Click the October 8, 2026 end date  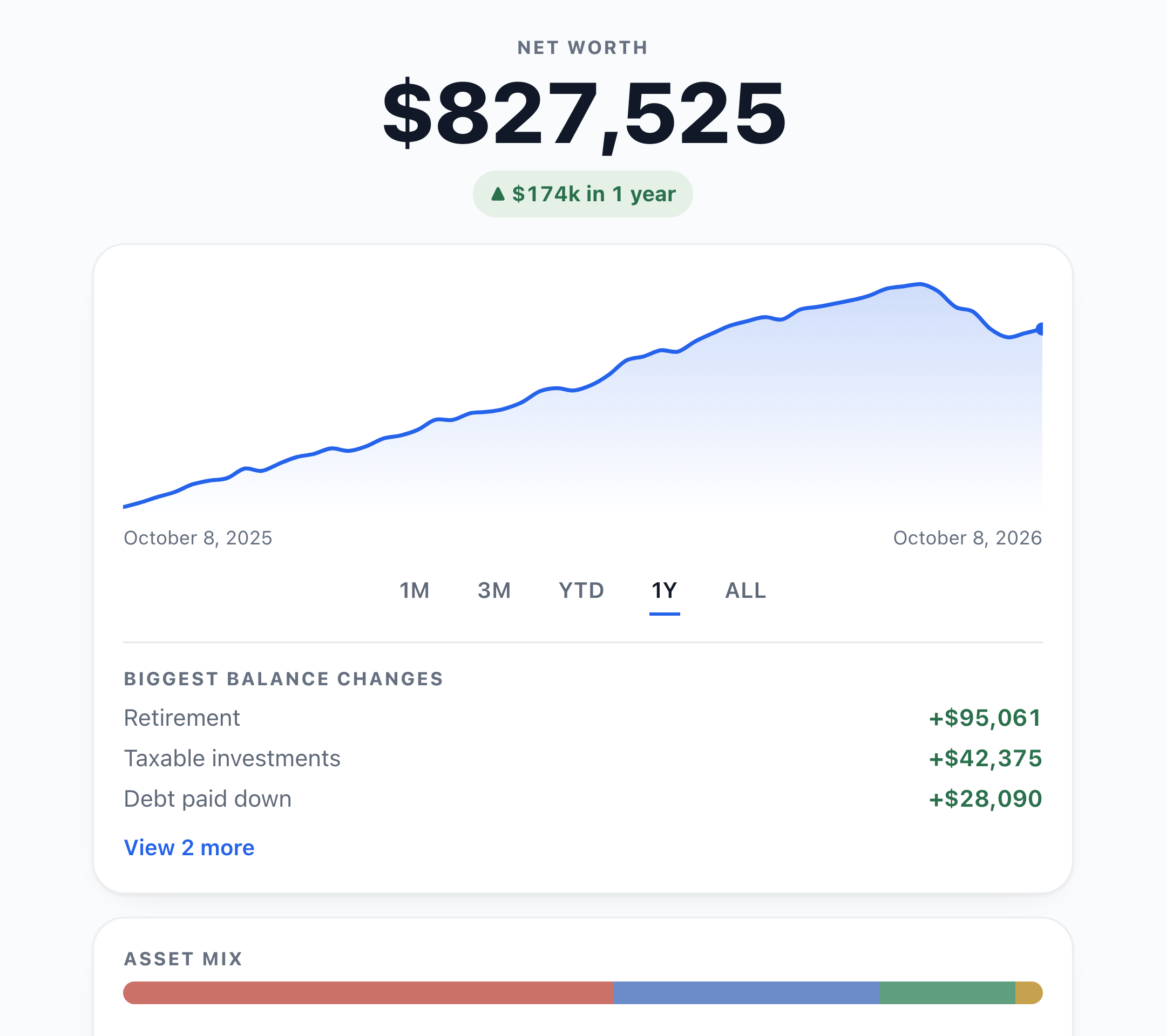(967, 537)
